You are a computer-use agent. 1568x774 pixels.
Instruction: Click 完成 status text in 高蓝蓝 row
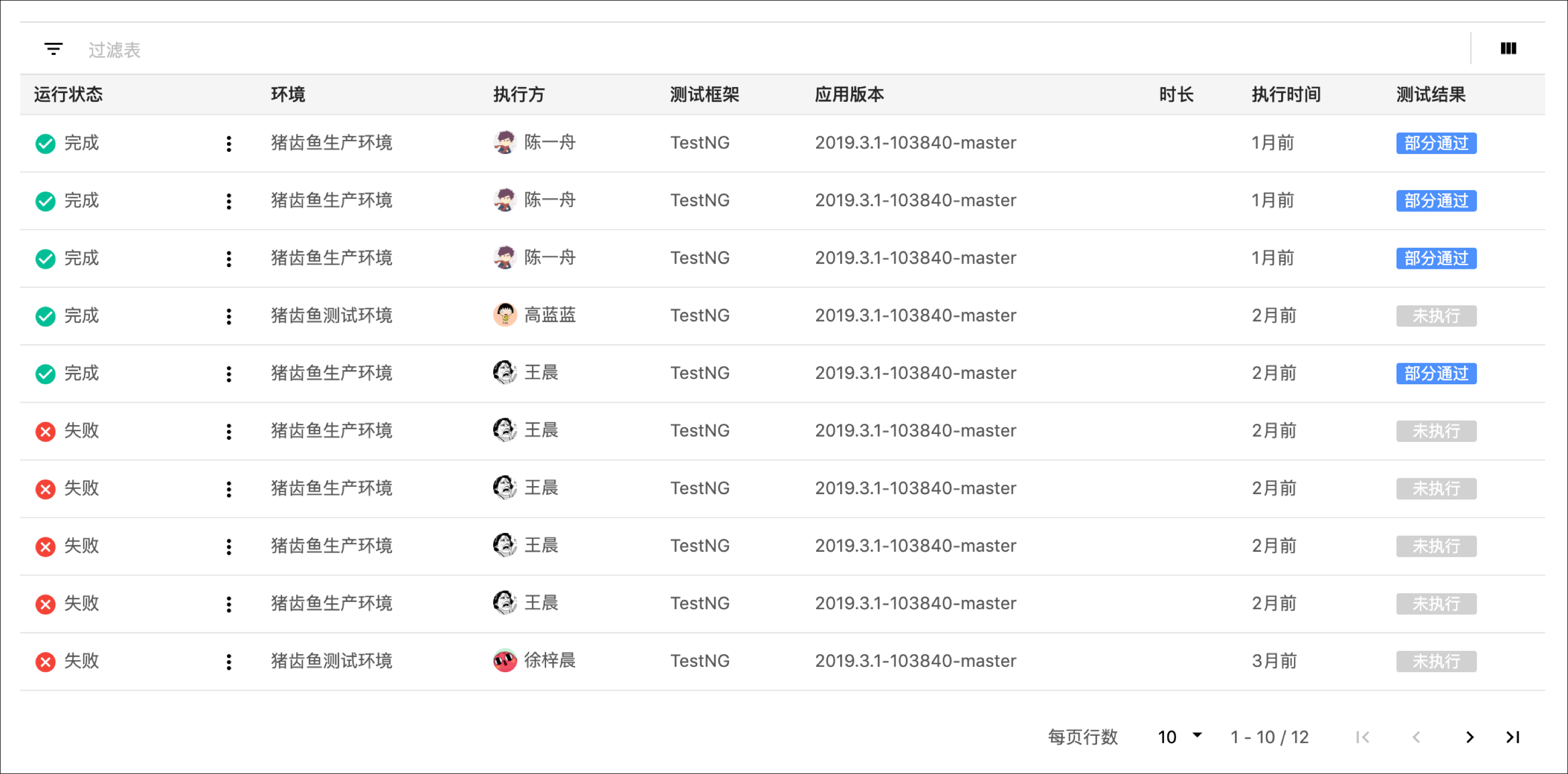tap(82, 316)
